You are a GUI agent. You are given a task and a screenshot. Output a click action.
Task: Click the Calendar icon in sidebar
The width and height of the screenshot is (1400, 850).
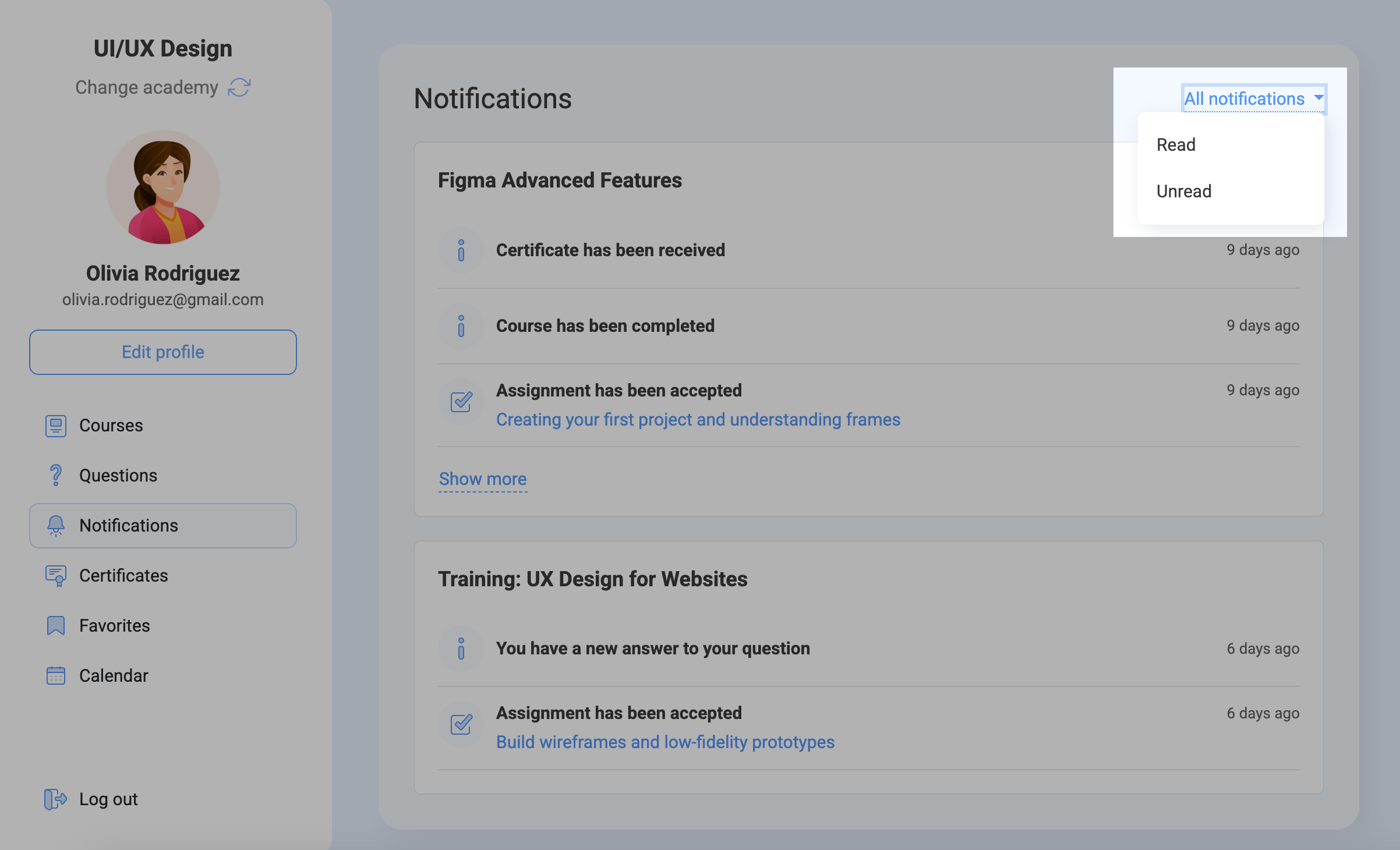point(56,676)
